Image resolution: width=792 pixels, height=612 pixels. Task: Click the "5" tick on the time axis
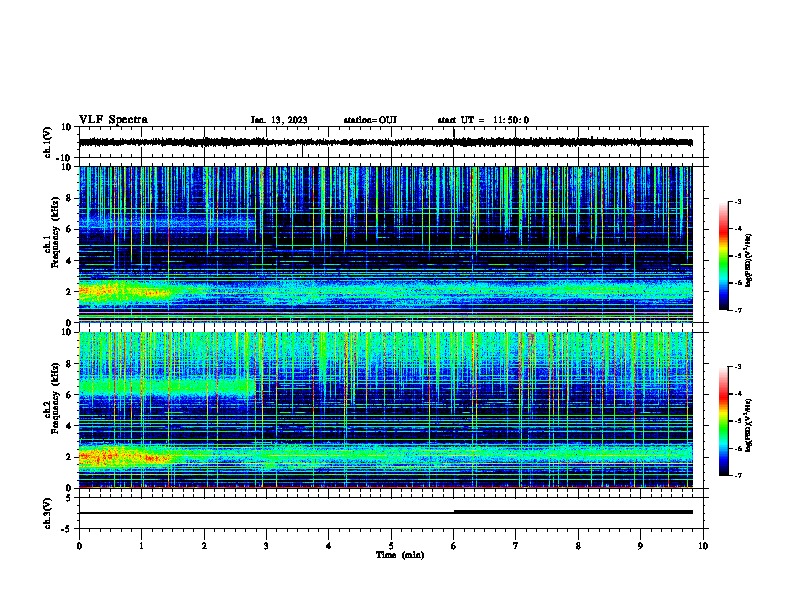(391, 546)
